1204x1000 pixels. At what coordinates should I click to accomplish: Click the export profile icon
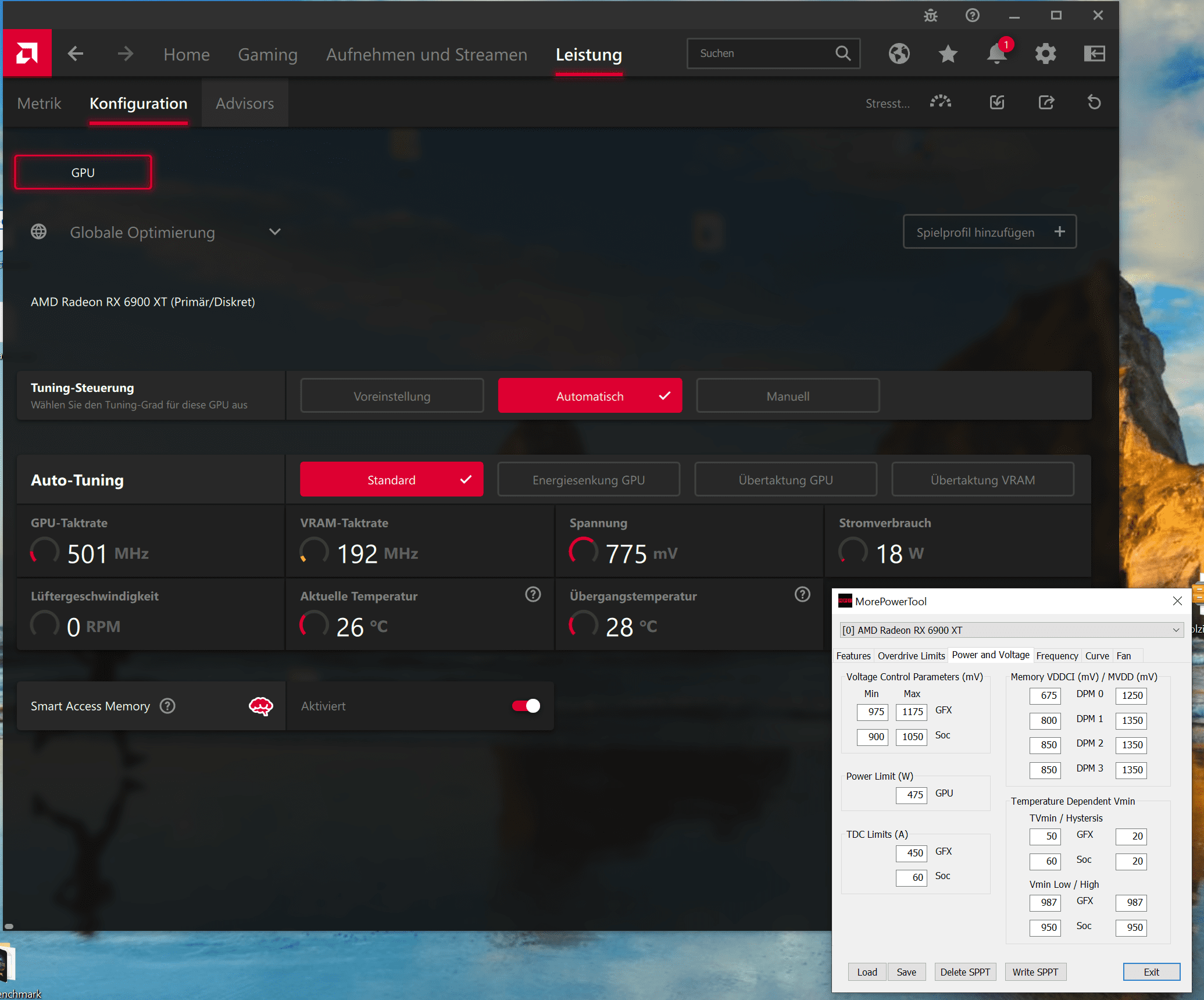point(1046,102)
